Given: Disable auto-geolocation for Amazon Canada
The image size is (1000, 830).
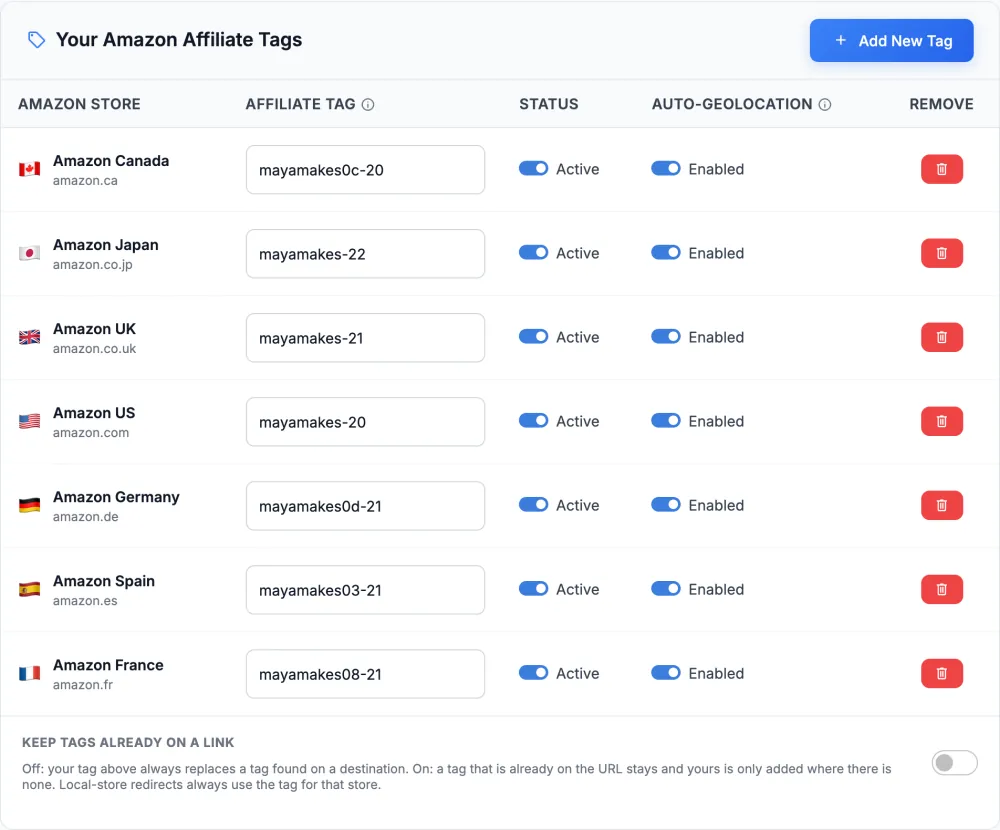Looking at the screenshot, I should point(666,168).
